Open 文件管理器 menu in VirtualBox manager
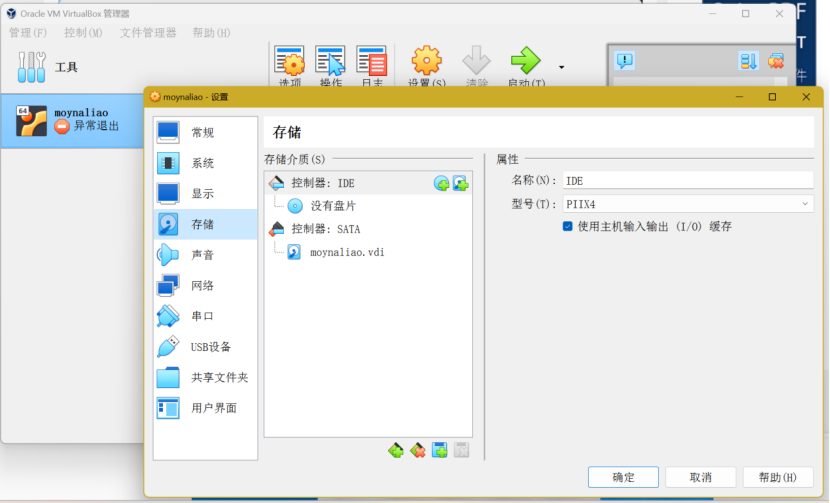 [x=148, y=33]
